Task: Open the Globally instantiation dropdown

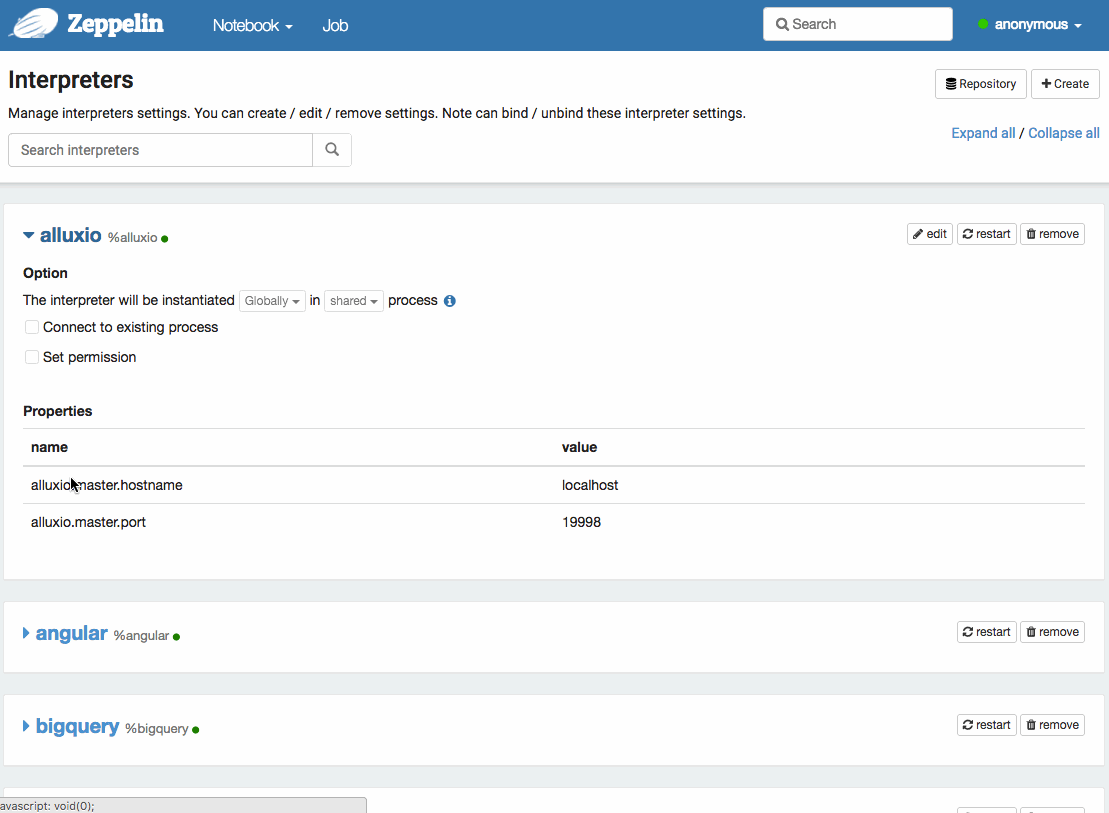Action: (272, 301)
